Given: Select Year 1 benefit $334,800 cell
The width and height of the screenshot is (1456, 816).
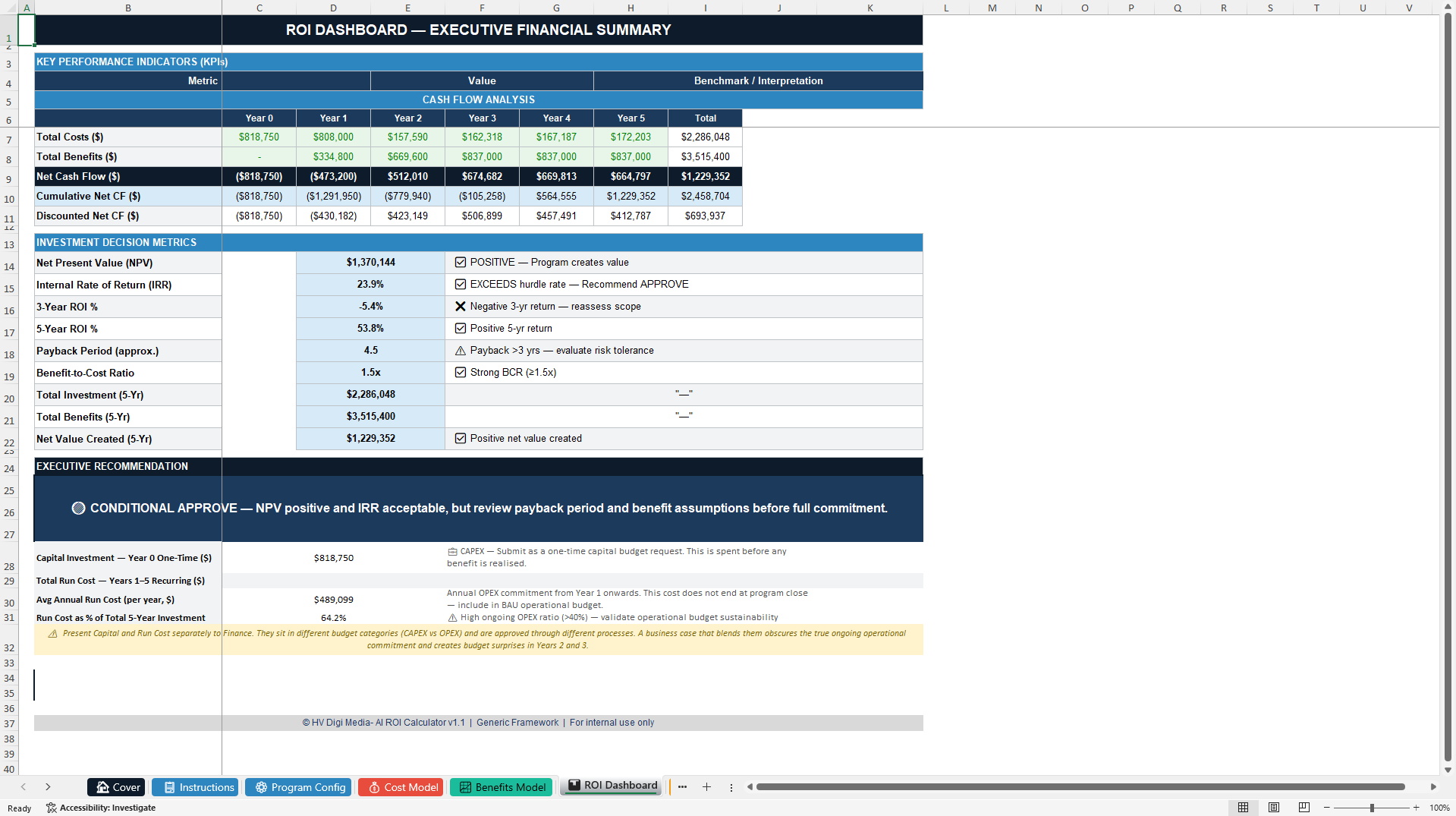Looking at the screenshot, I should click(x=333, y=157).
